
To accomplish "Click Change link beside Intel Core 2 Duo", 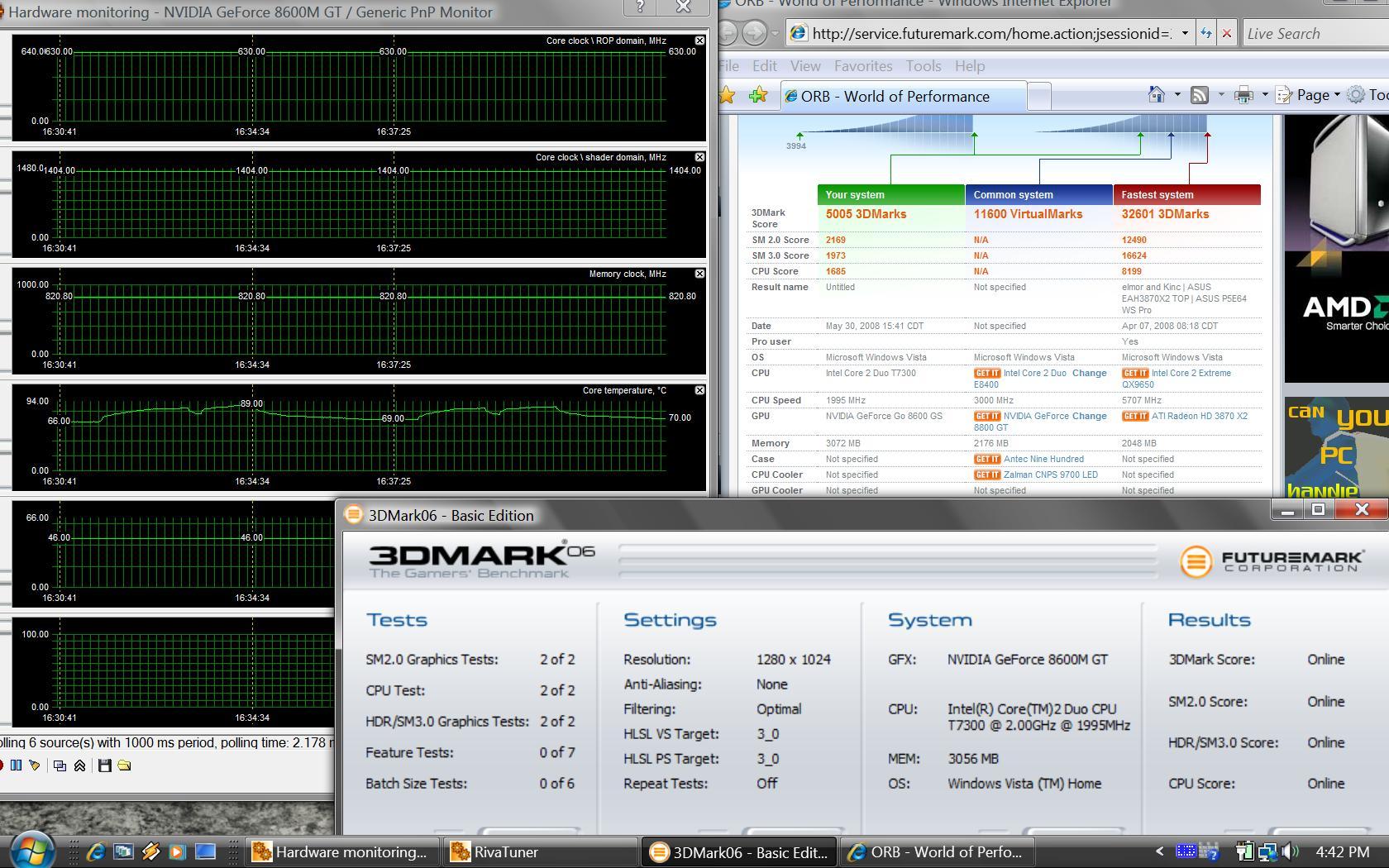I will tap(1089, 373).
